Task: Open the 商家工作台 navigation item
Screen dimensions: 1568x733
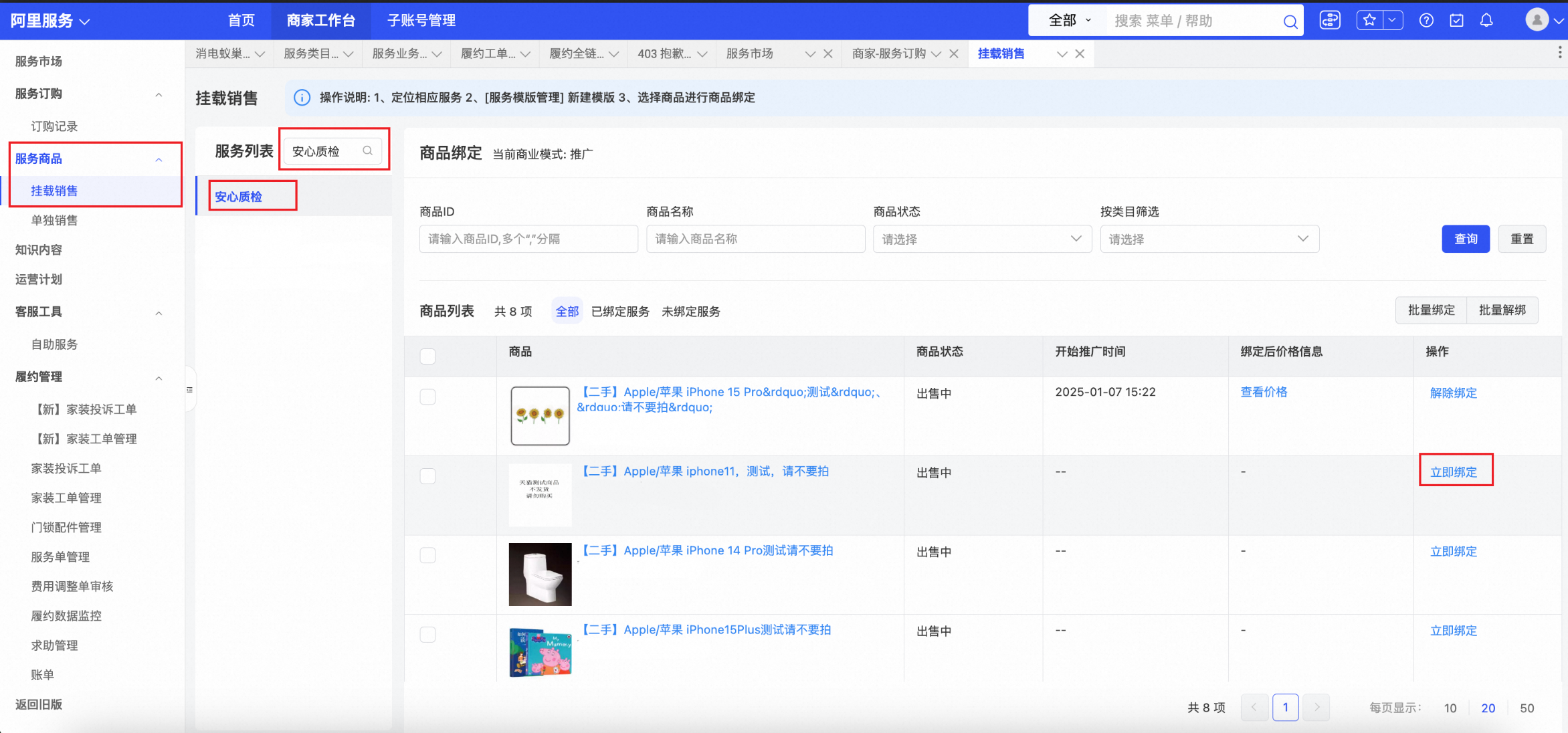Action: (x=321, y=21)
